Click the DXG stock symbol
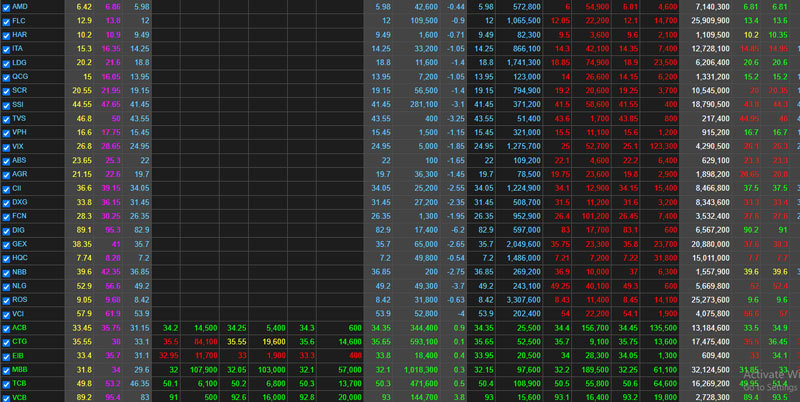Viewport: 800px width, 402px height. pyautogui.click(x=20, y=202)
